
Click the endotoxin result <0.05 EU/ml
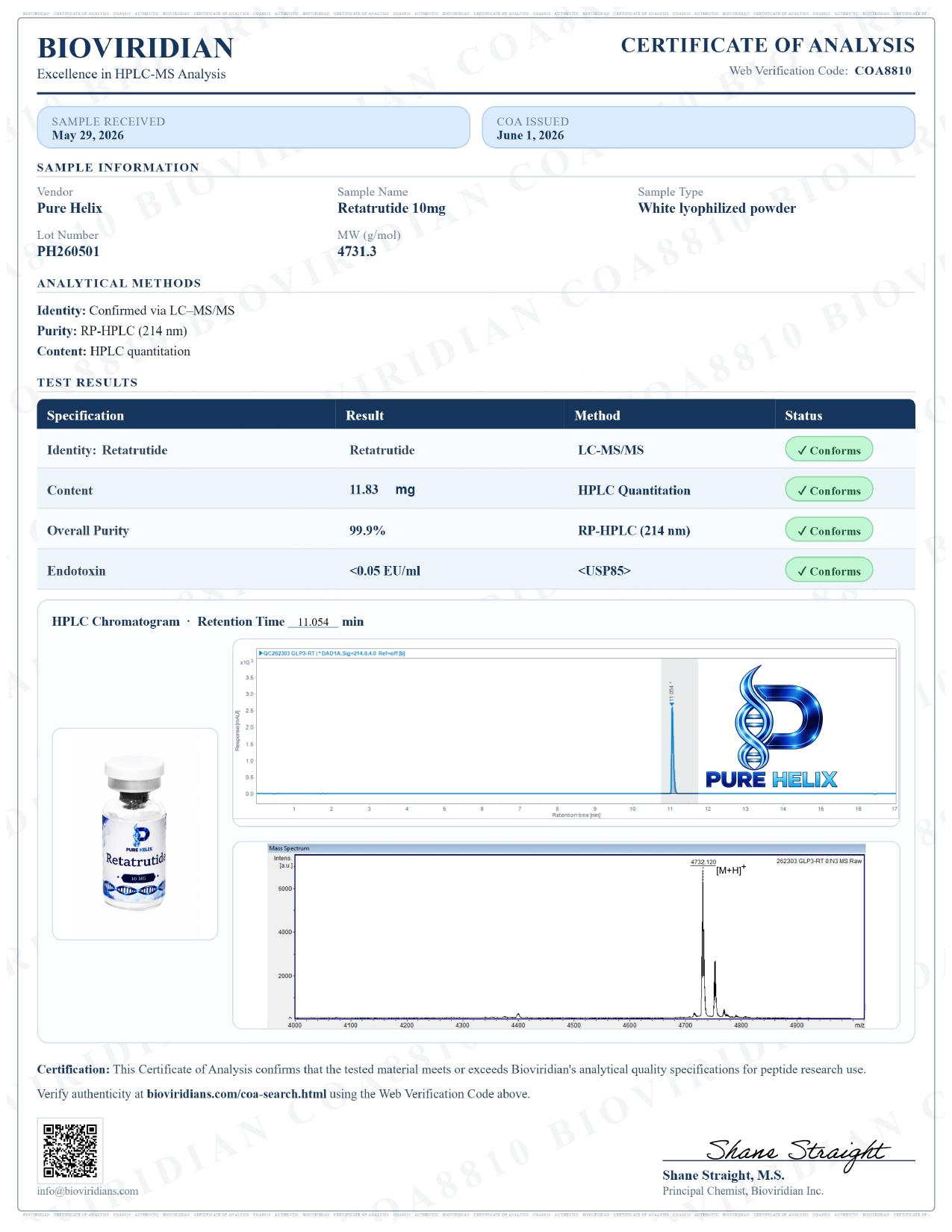point(385,571)
